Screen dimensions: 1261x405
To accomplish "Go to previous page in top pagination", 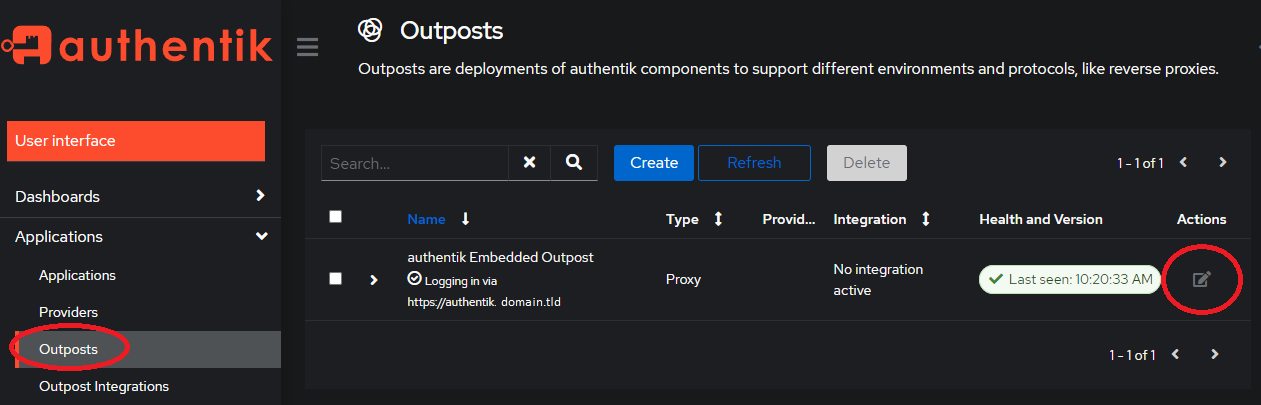I will pos(1184,162).
